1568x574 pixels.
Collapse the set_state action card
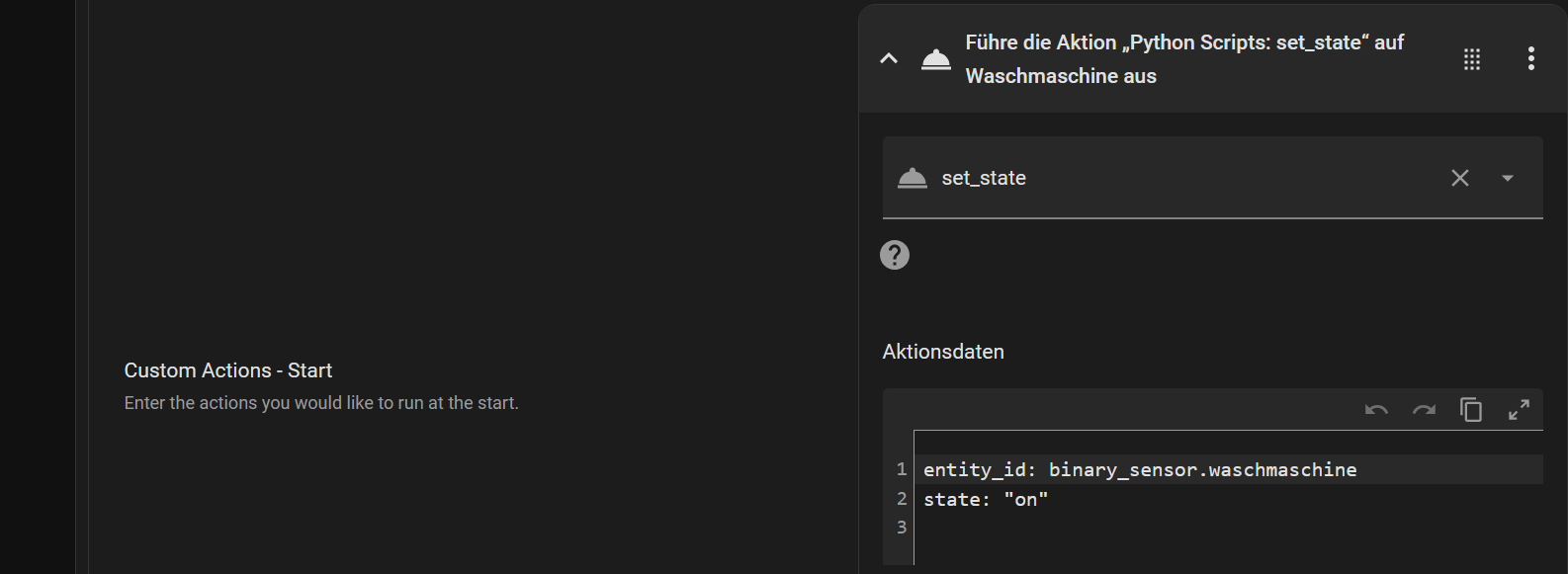(889, 59)
